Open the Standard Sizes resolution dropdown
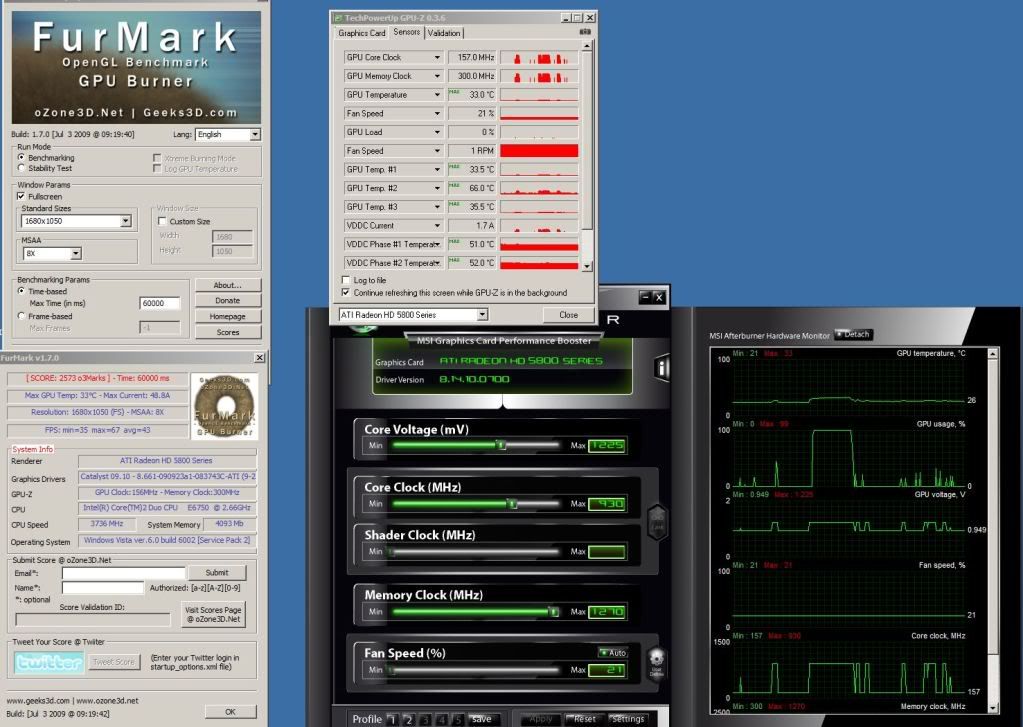 pyautogui.click(x=76, y=221)
